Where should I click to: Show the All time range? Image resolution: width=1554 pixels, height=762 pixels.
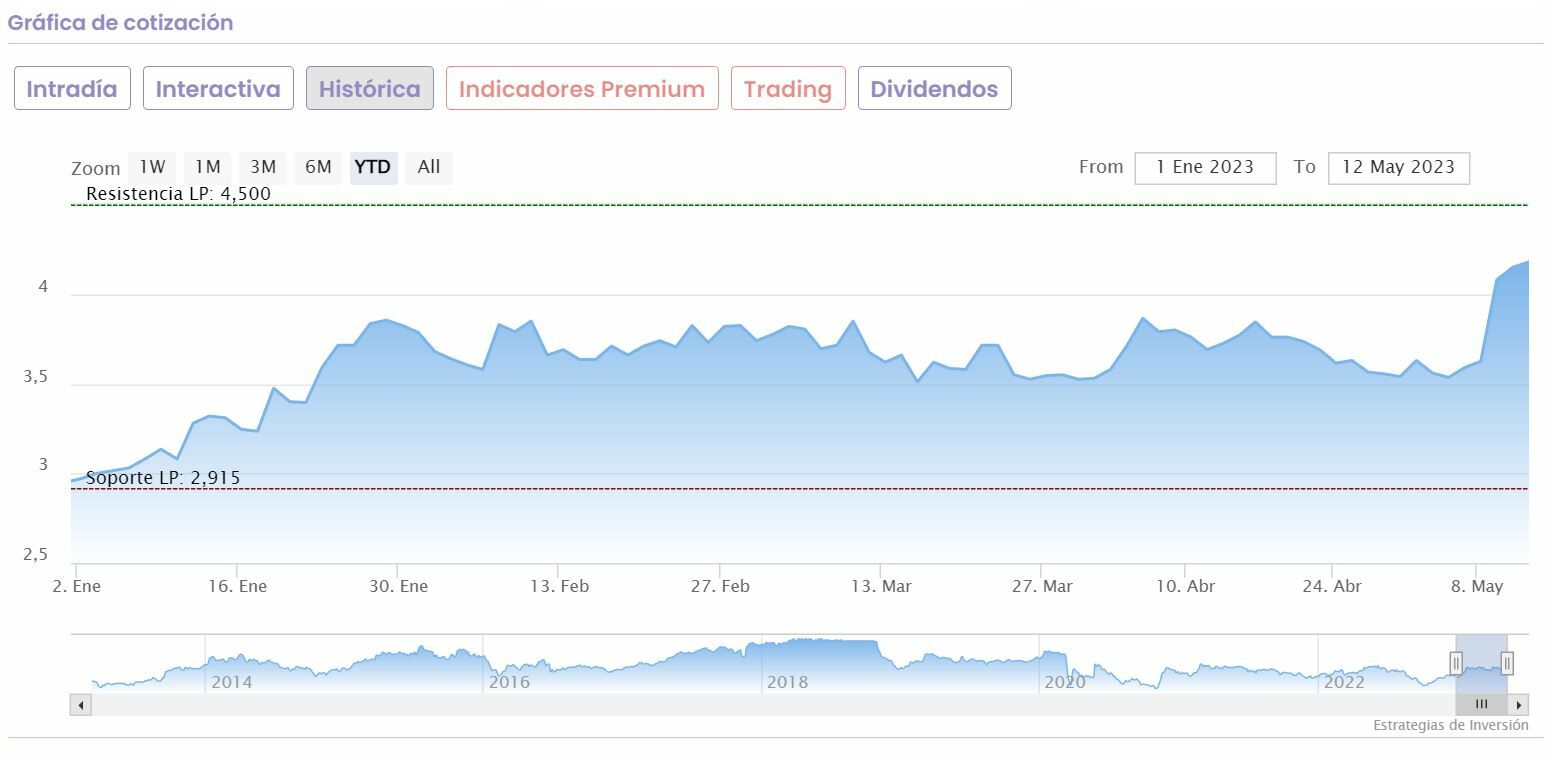click(x=429, y=167)
